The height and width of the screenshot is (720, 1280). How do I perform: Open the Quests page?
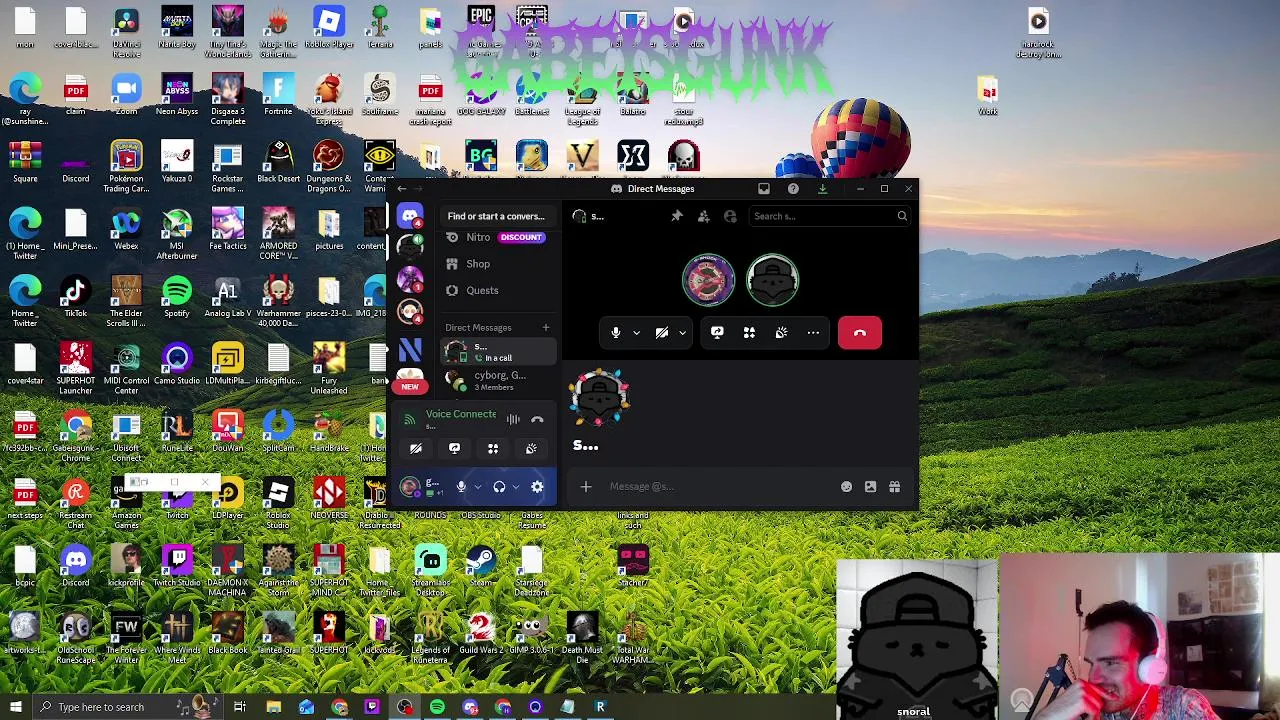497,290
